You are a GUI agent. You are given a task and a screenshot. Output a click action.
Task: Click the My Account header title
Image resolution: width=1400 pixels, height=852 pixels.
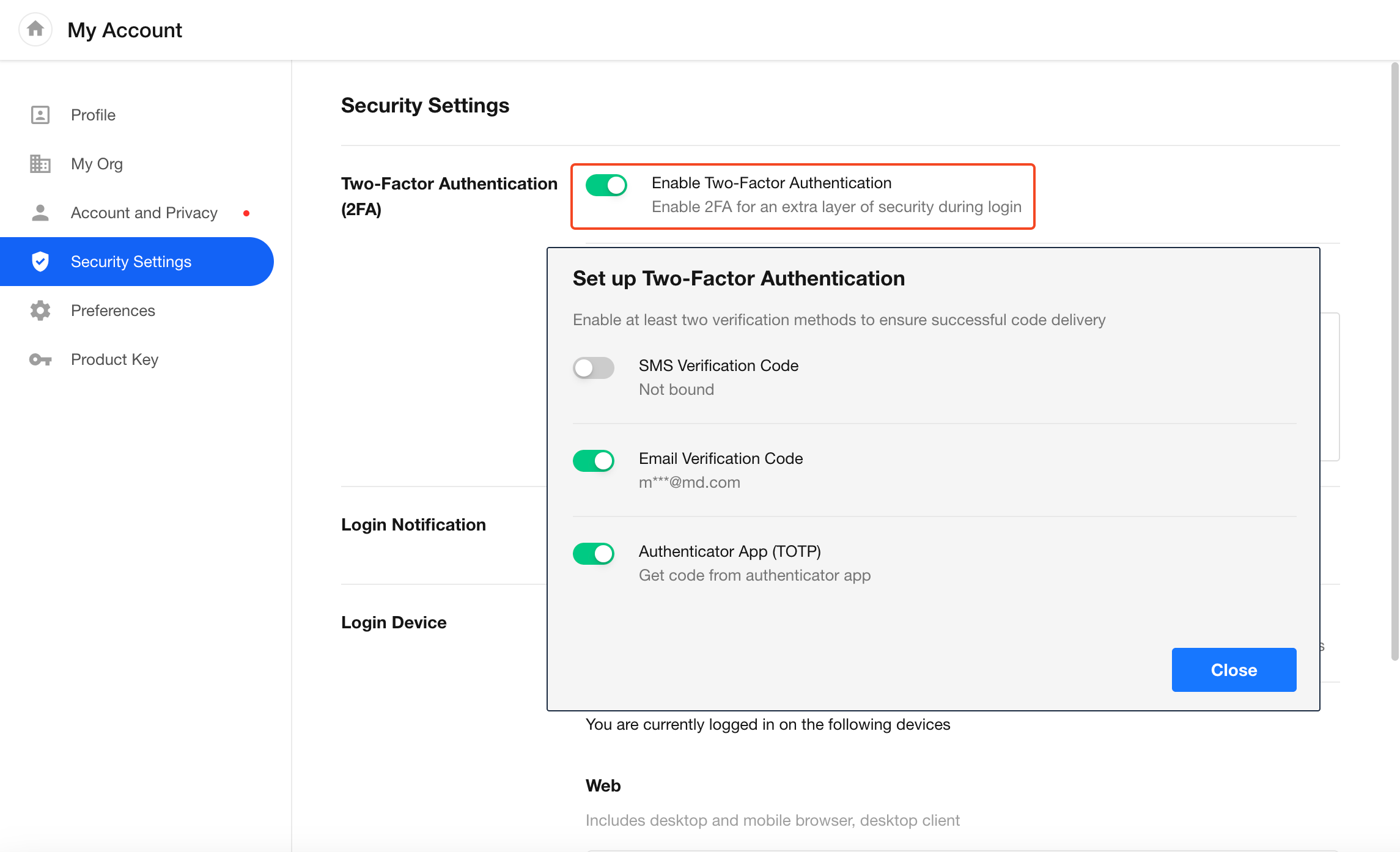[x=125, y=30]
